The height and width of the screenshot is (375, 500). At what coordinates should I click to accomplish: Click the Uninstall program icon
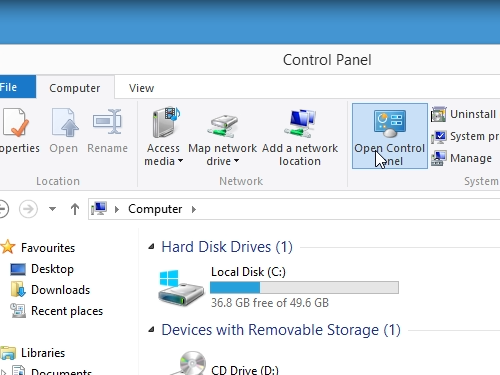point(439,114)
